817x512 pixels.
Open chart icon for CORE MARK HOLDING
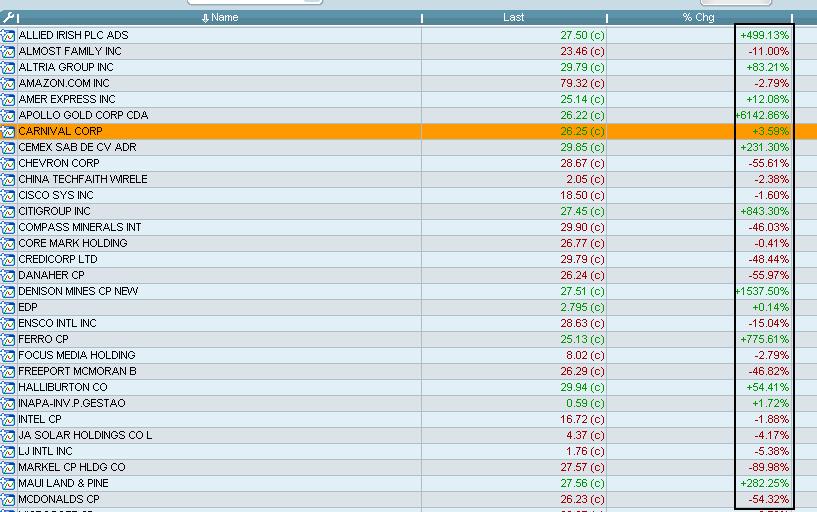(8, 244)
